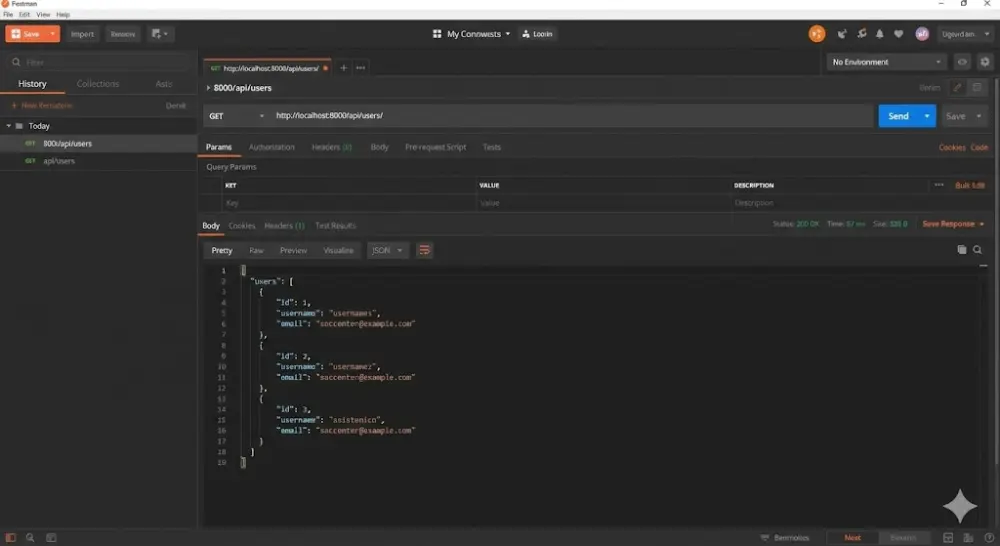
Task: Open the Cookies link
Action: click(952, 147)
